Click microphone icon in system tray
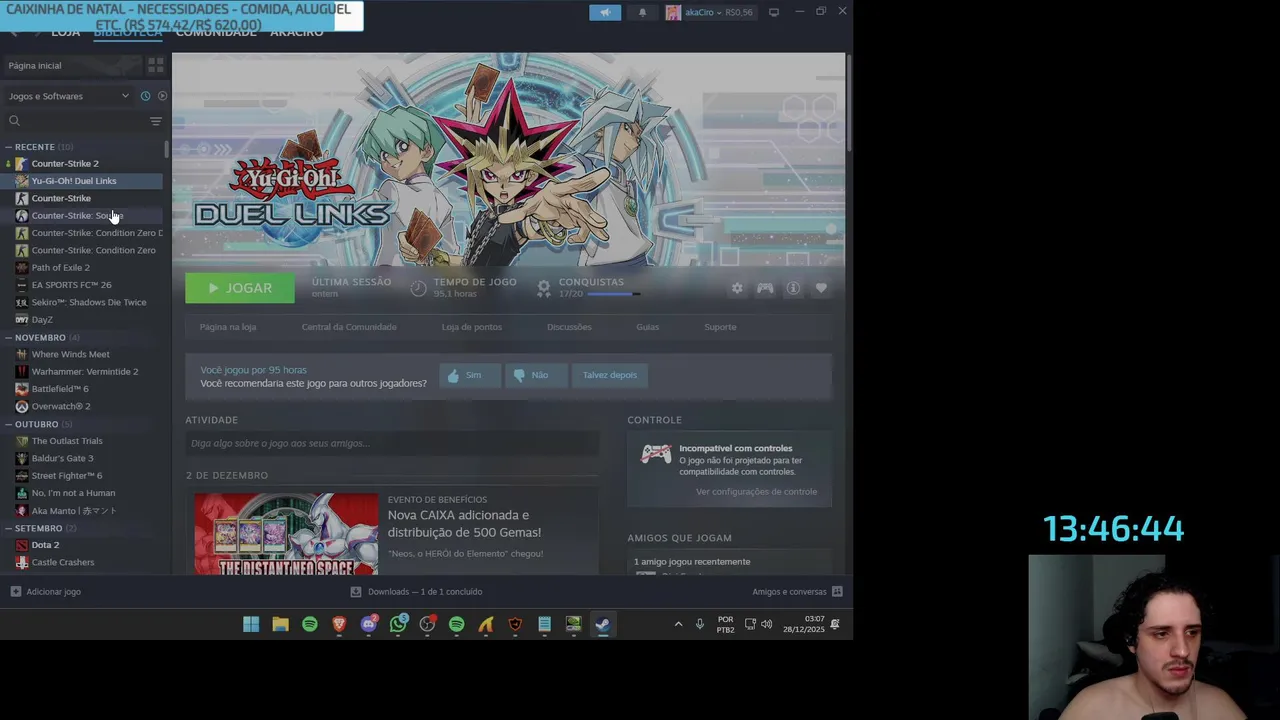 tap(699, 624)
